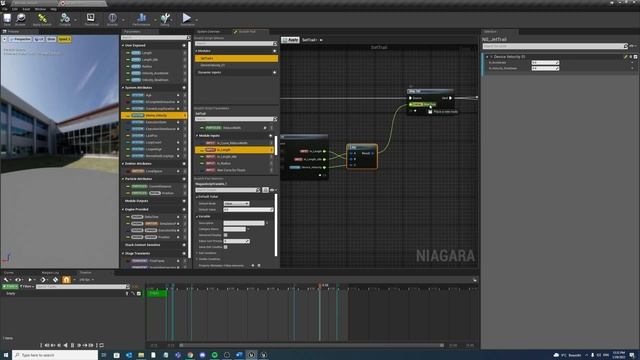The image size is (640, 360).
Task: Click the Parameters panel search field
Action: [156, 38]
